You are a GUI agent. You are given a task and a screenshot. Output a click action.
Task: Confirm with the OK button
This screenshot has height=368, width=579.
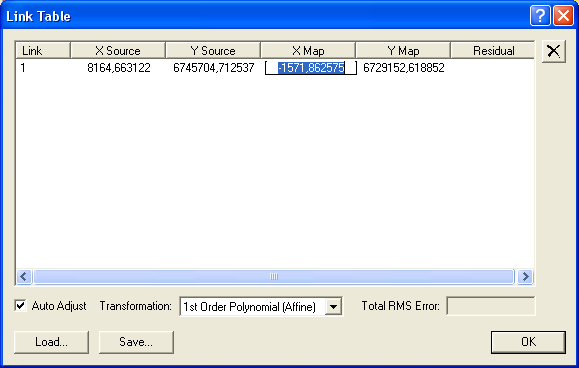point(528,342)
